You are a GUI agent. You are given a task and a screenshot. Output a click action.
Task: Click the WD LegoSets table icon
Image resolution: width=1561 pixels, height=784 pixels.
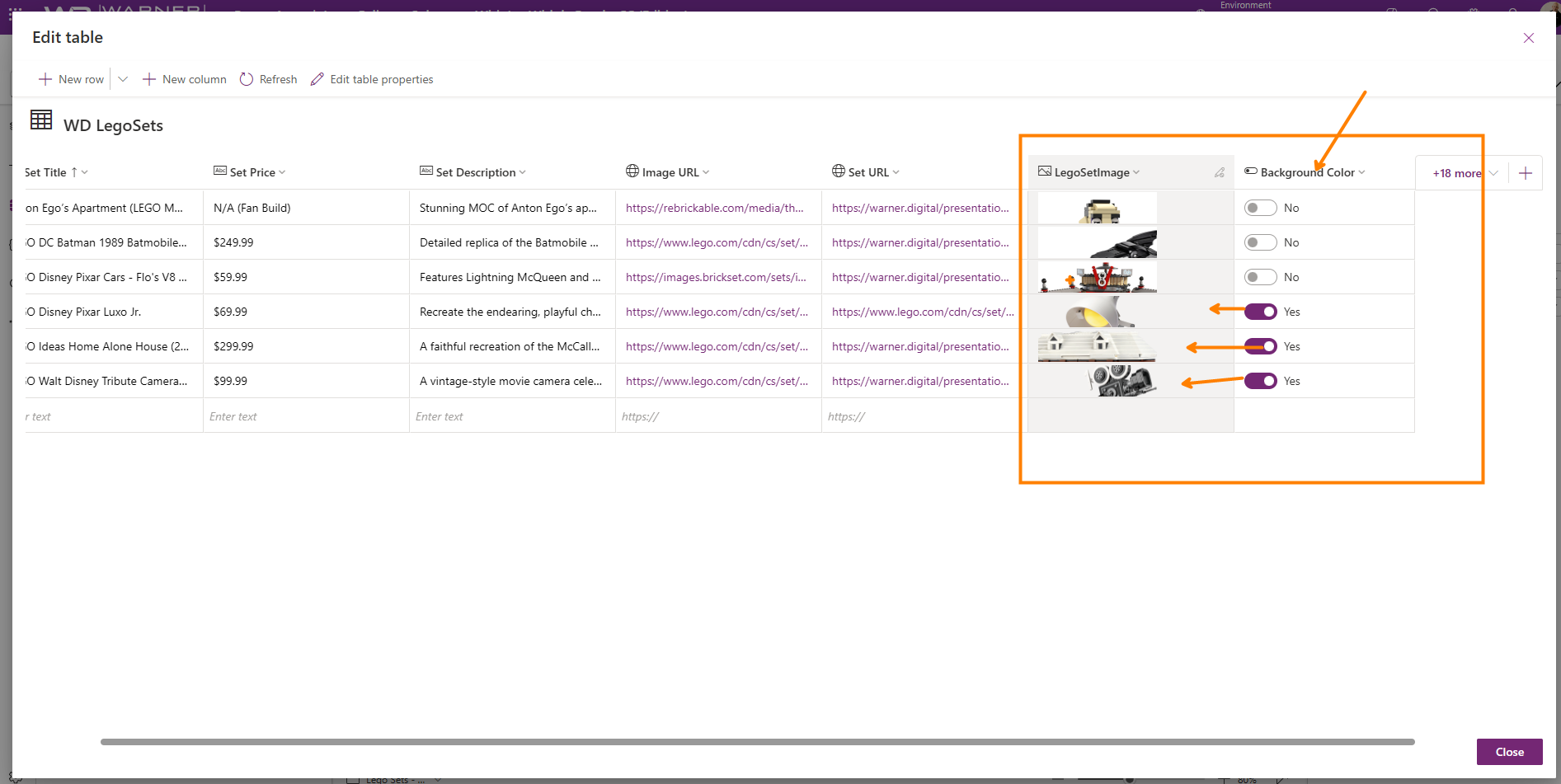click(41, 120)
